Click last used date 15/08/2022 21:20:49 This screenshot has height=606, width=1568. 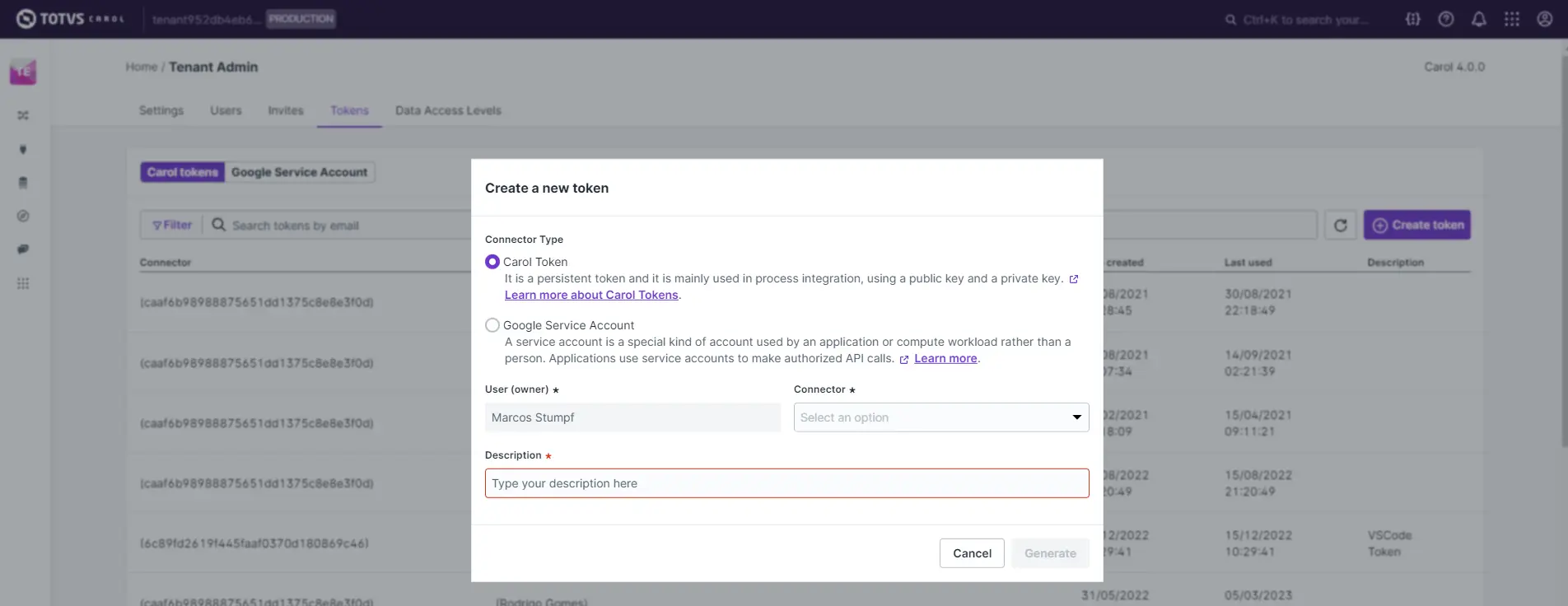(1258, 483)
